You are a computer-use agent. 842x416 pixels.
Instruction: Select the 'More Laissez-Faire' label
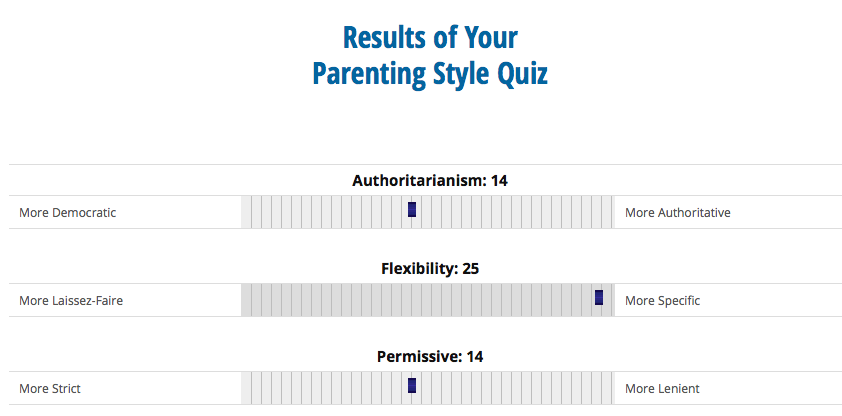click(71, 301)
